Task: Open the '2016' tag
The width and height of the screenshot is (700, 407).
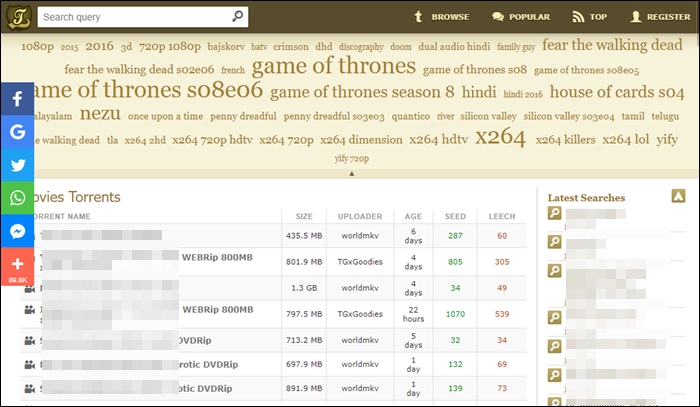Action: 99,46
